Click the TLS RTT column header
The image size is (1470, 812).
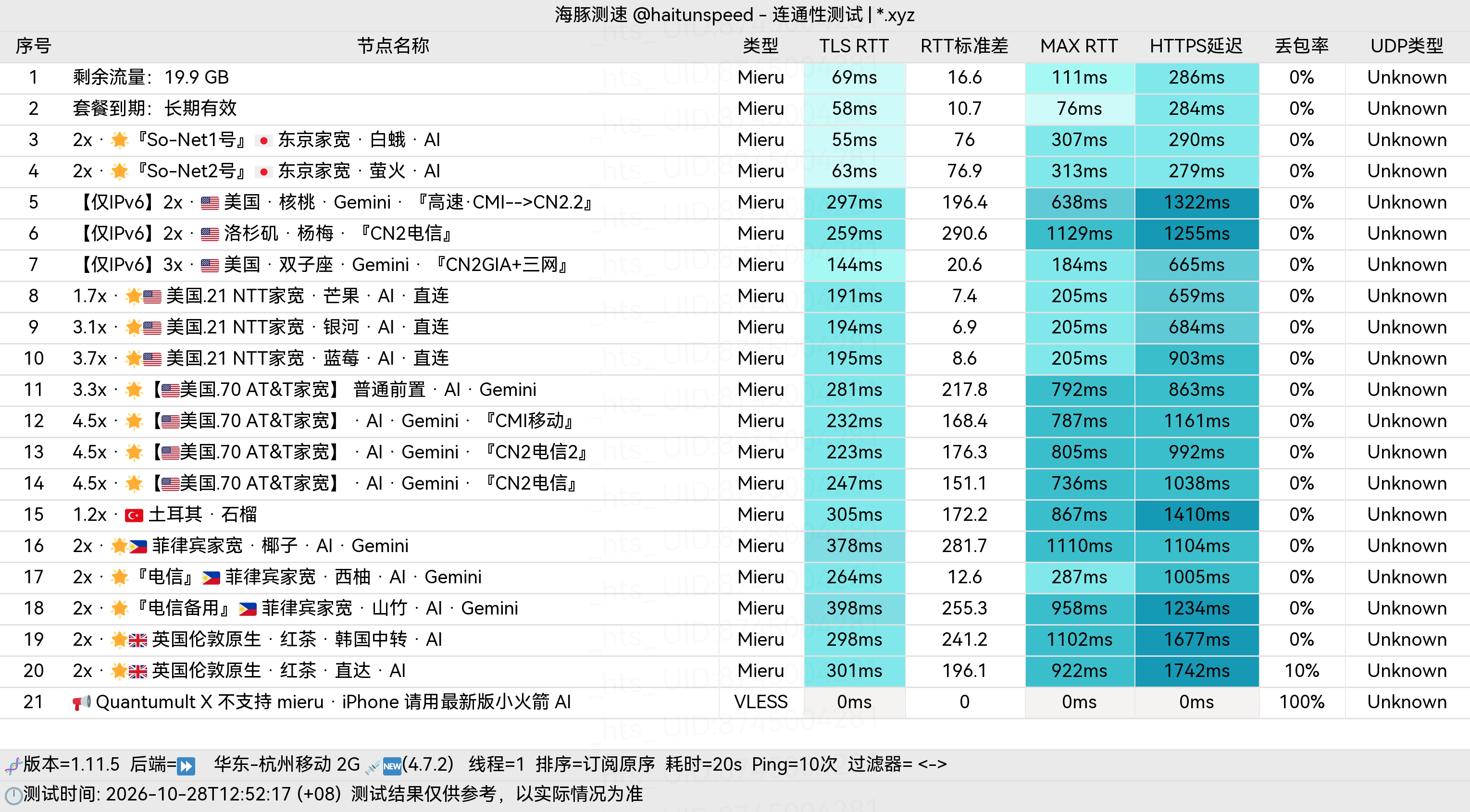point(854,46)
